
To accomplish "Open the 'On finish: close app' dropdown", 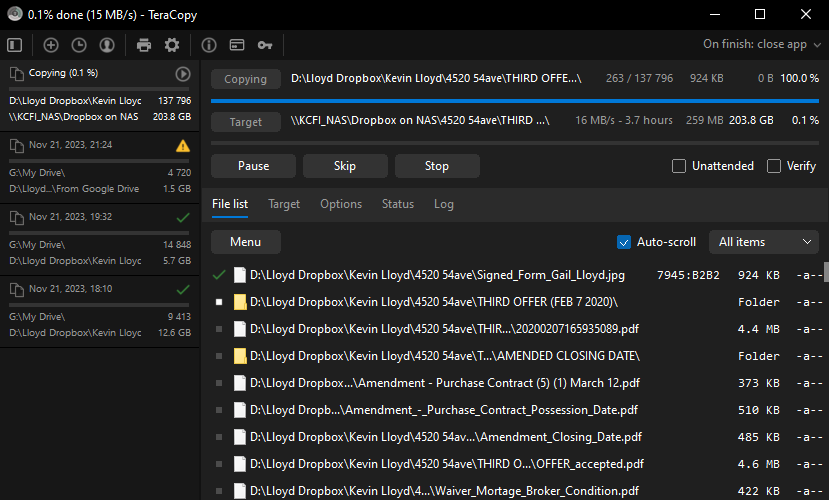I will point(761,44).
